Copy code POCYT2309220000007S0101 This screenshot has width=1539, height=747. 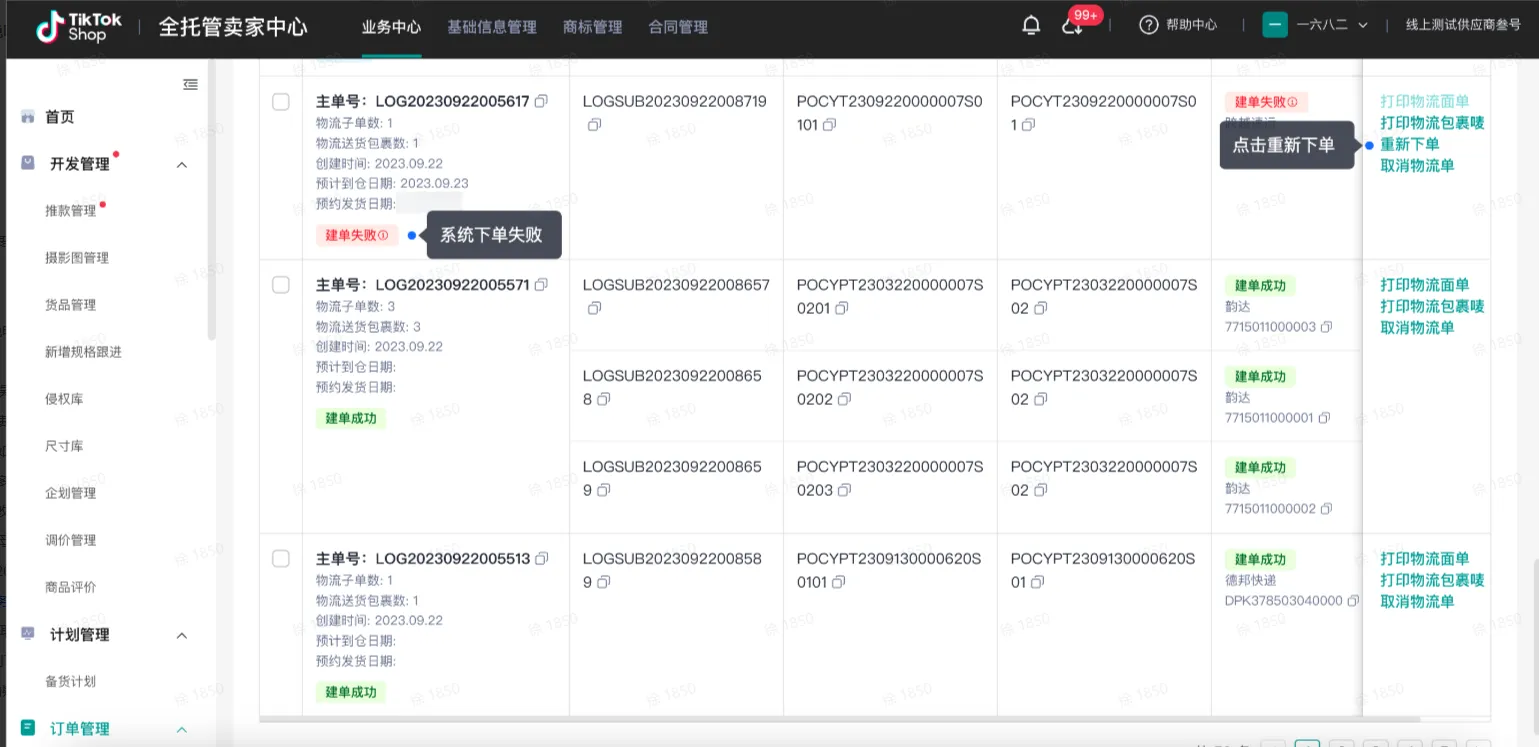click(x=829, y=125)
